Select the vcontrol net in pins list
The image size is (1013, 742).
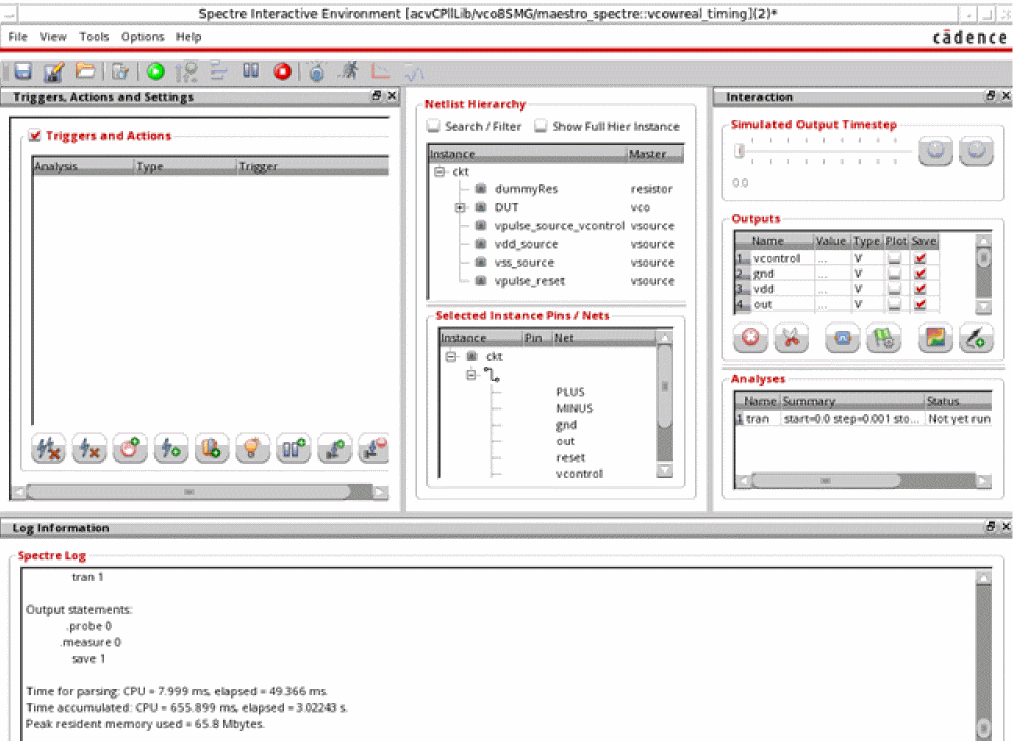(580, 474)
